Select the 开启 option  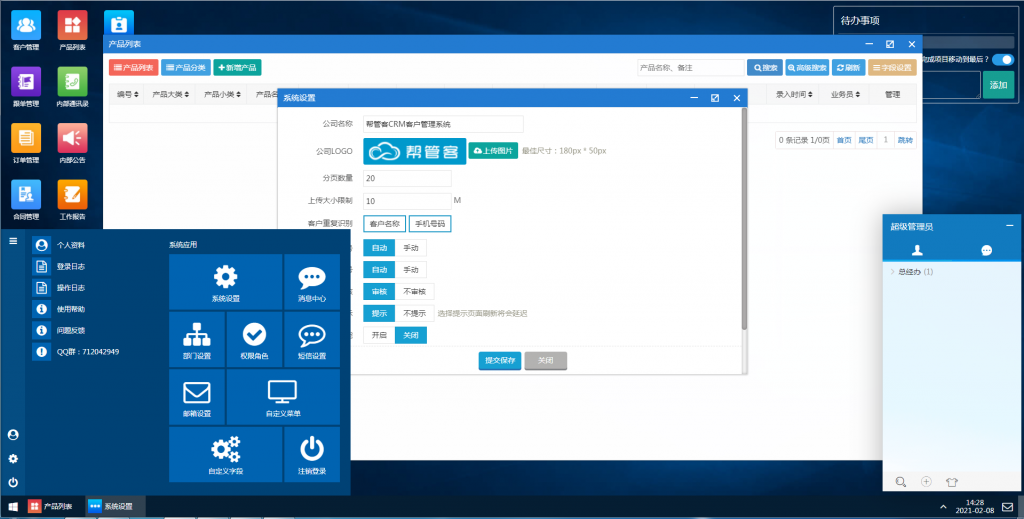click(378, 335)
